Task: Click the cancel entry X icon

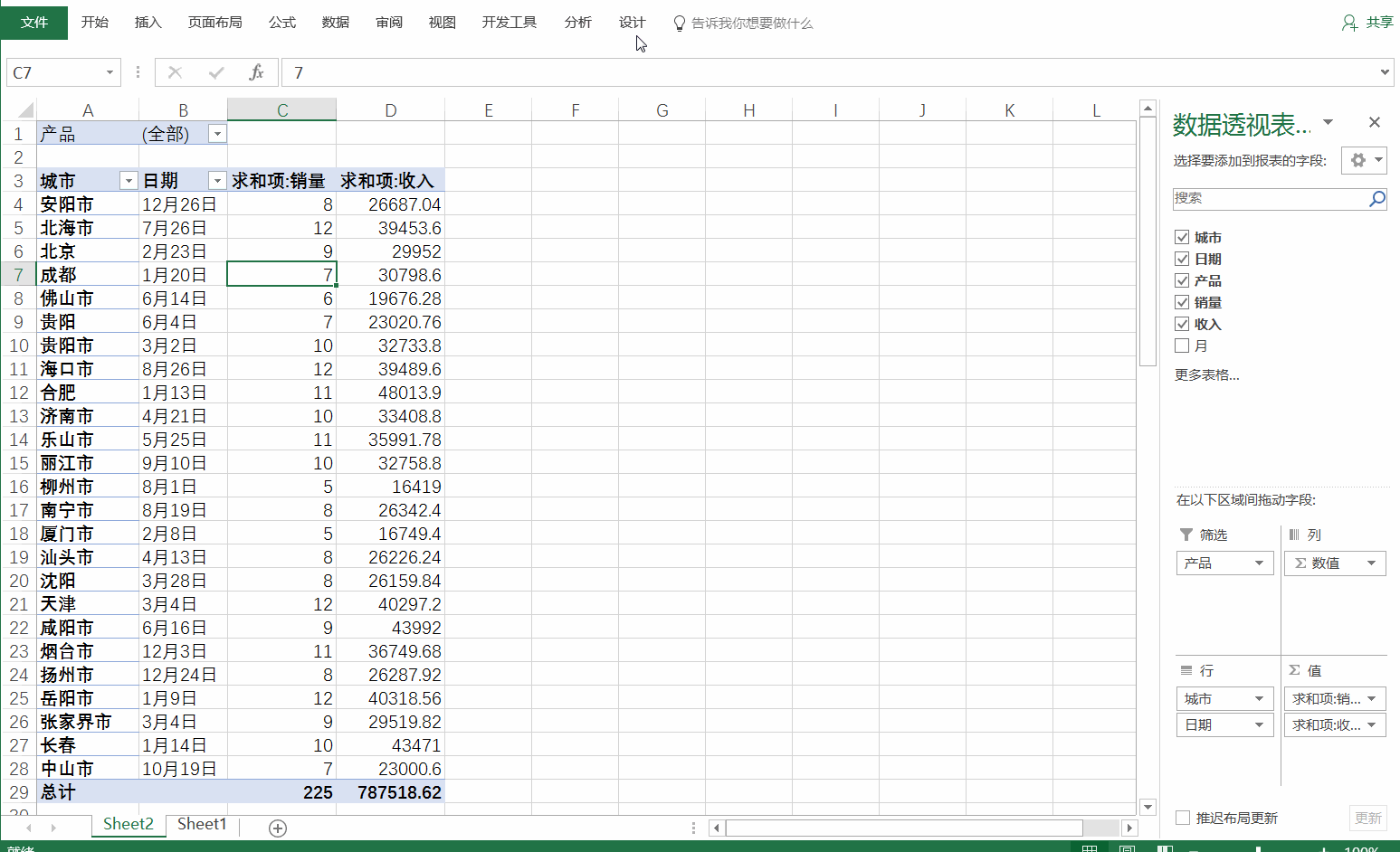Action: tap(176, 72)
